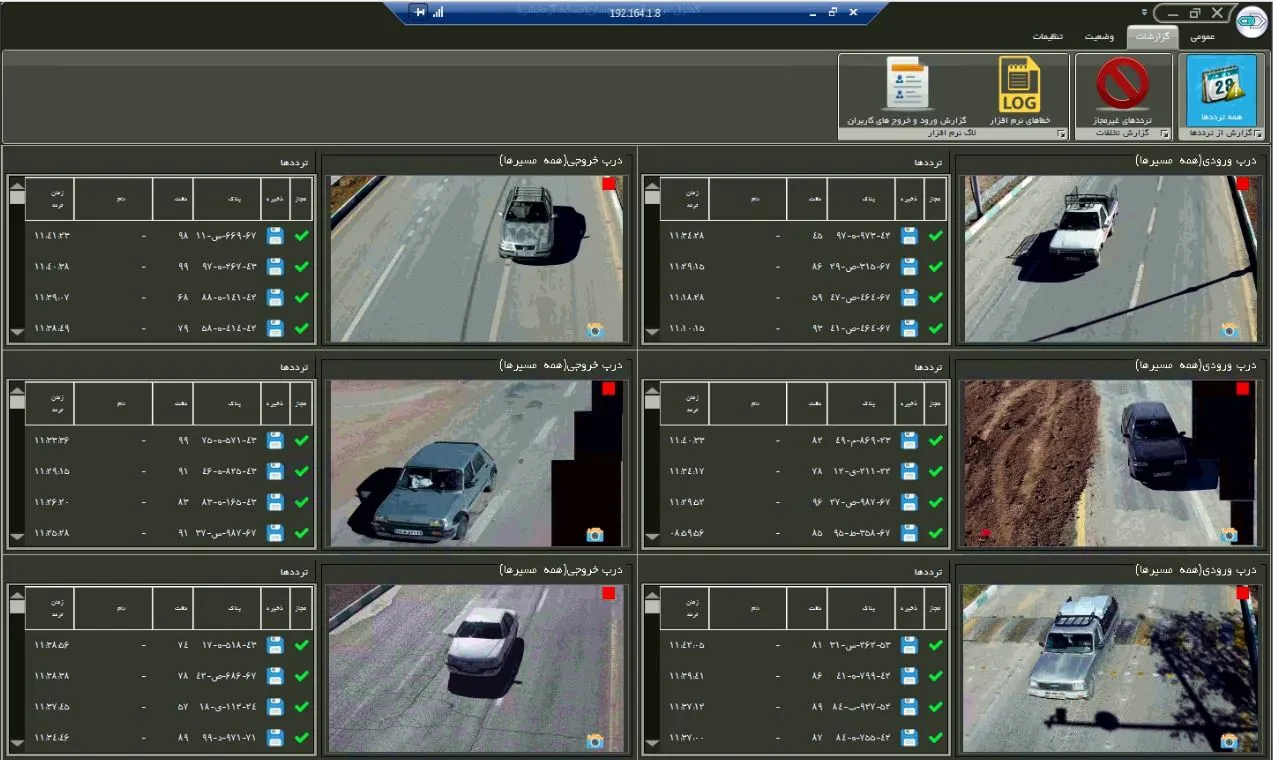
Task: Expand the لاگ نرم افزار group launcher
Action: click(1062, 133)
